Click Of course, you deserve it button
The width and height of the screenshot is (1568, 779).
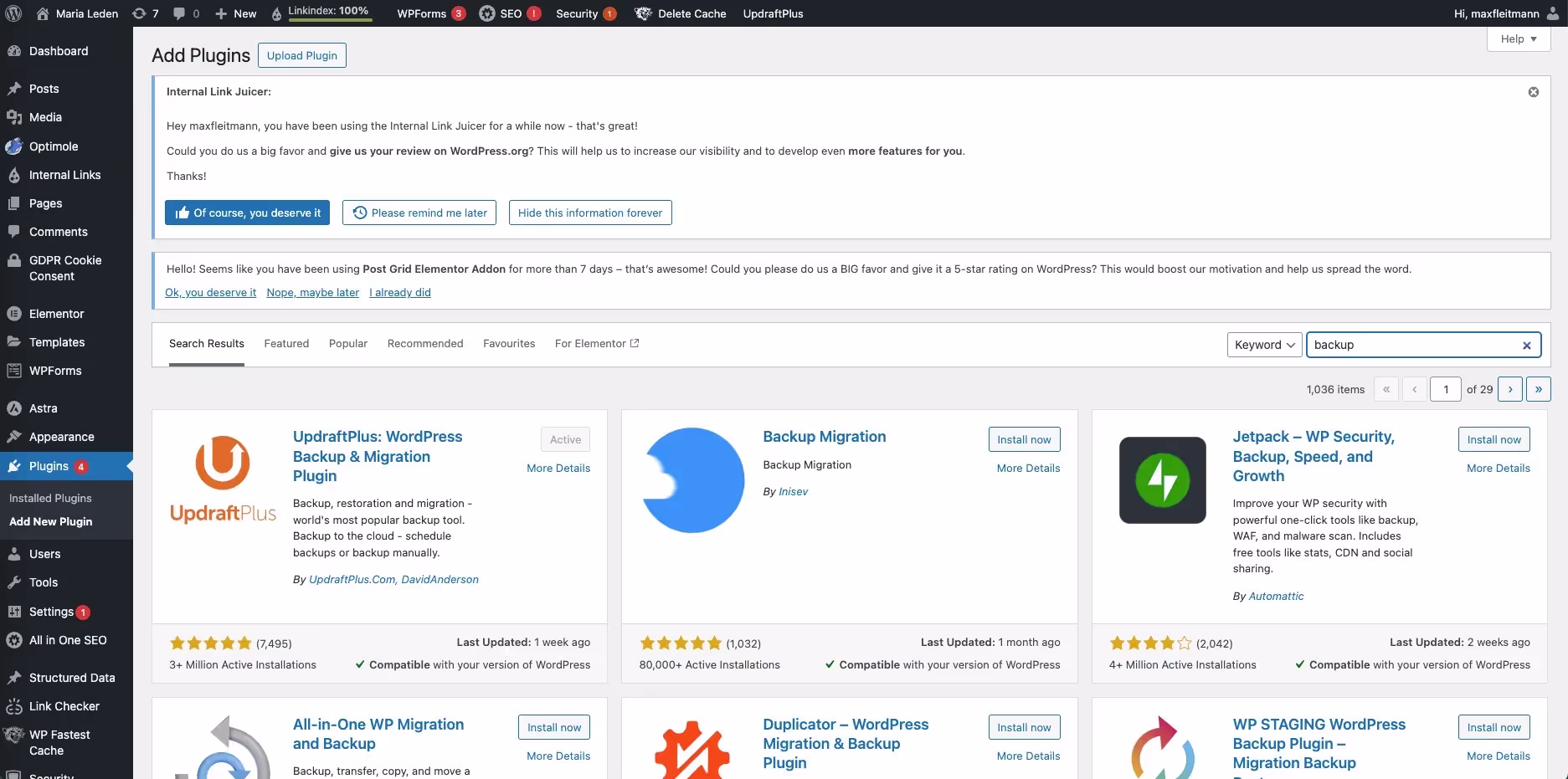(x=247, y=213)
